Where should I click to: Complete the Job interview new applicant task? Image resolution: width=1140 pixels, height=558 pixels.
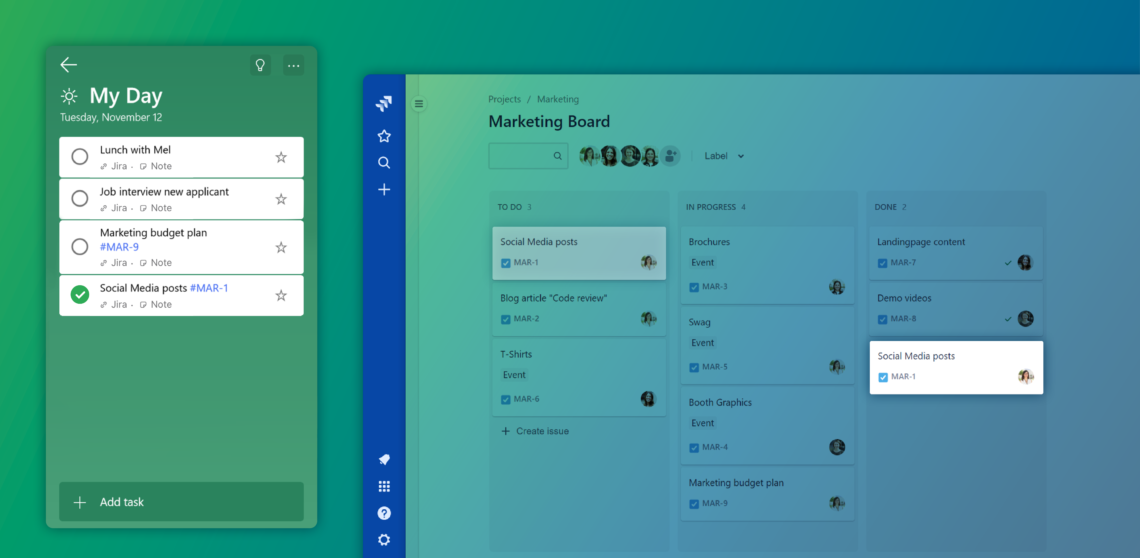(80, 198)
